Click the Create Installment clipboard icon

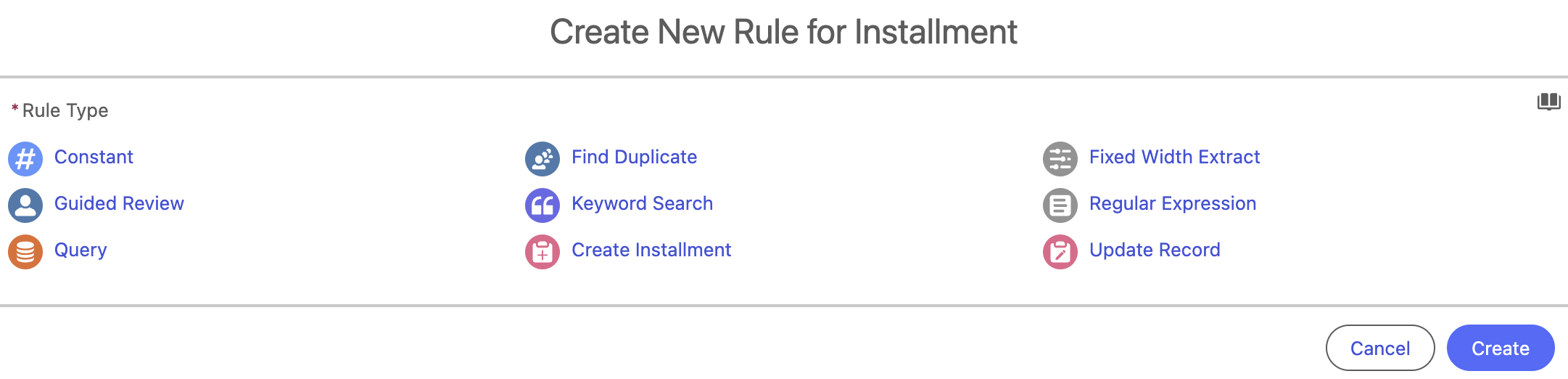click(x=542, y=251)
